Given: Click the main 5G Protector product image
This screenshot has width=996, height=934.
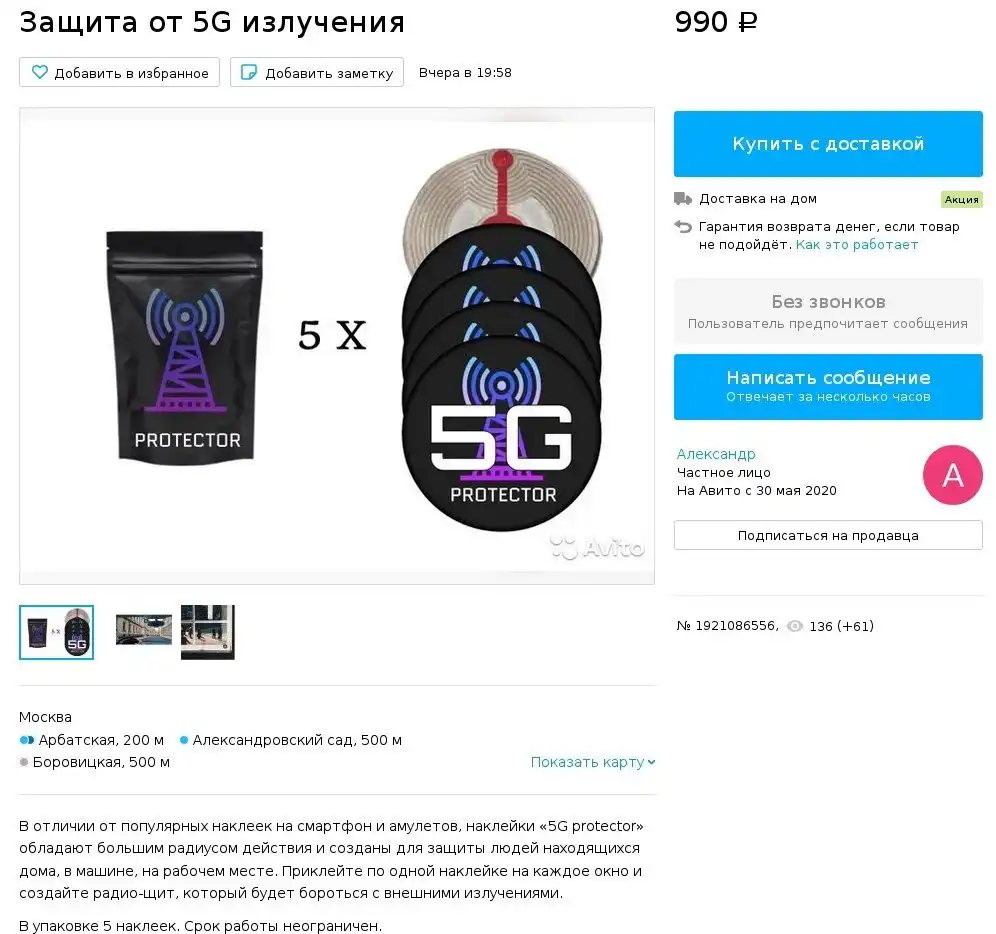Looking at the screenshot, I should (337, 346).
